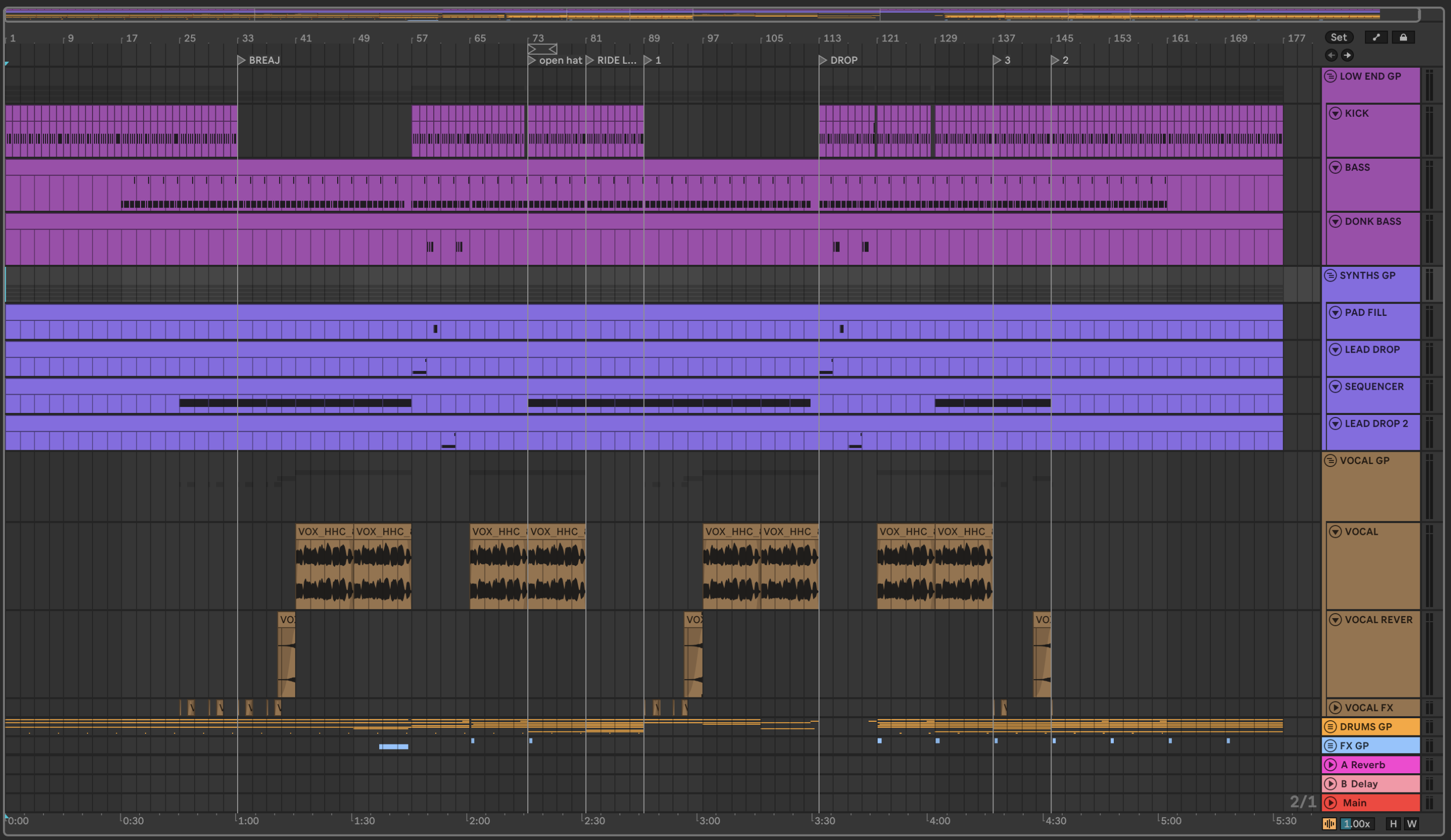
Task: Click the 1.00x zoom value field
Action: point(1357,824)
